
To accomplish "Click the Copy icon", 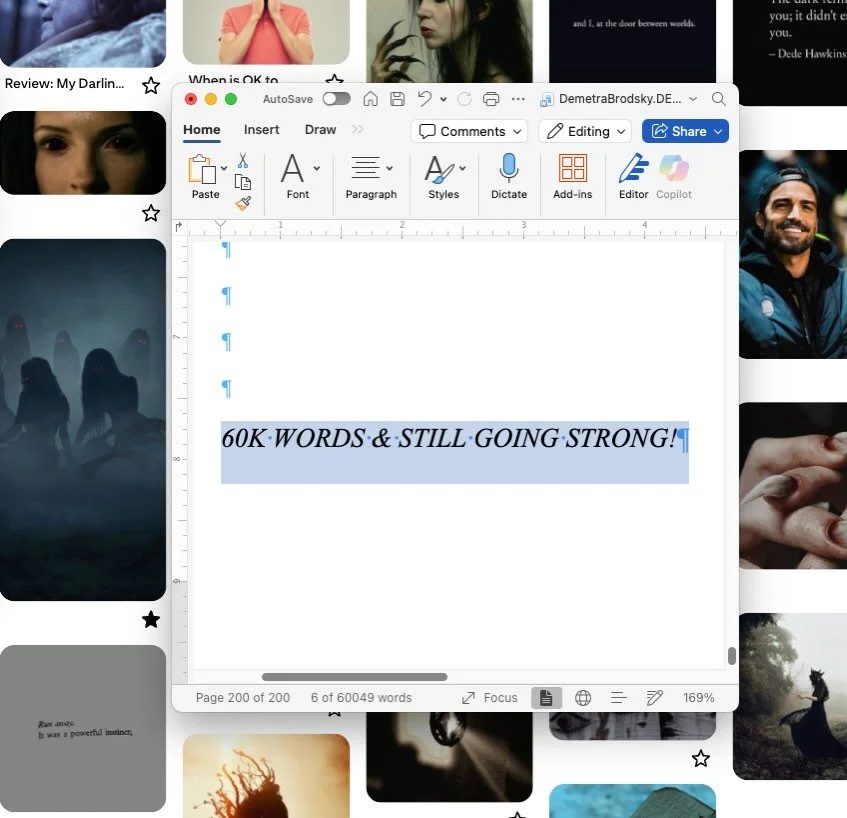I will click(243, 183).
